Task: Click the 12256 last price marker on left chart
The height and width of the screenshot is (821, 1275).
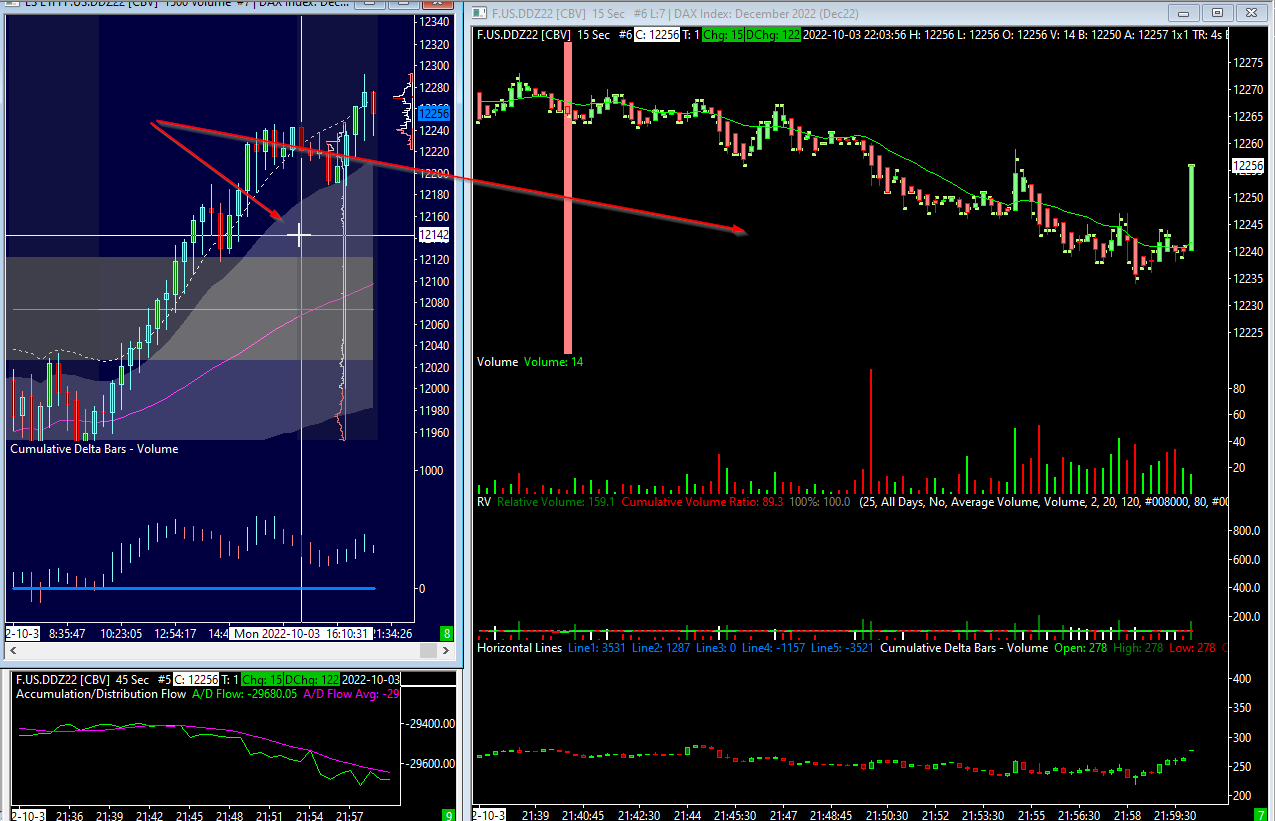Action: click(433, 114)
